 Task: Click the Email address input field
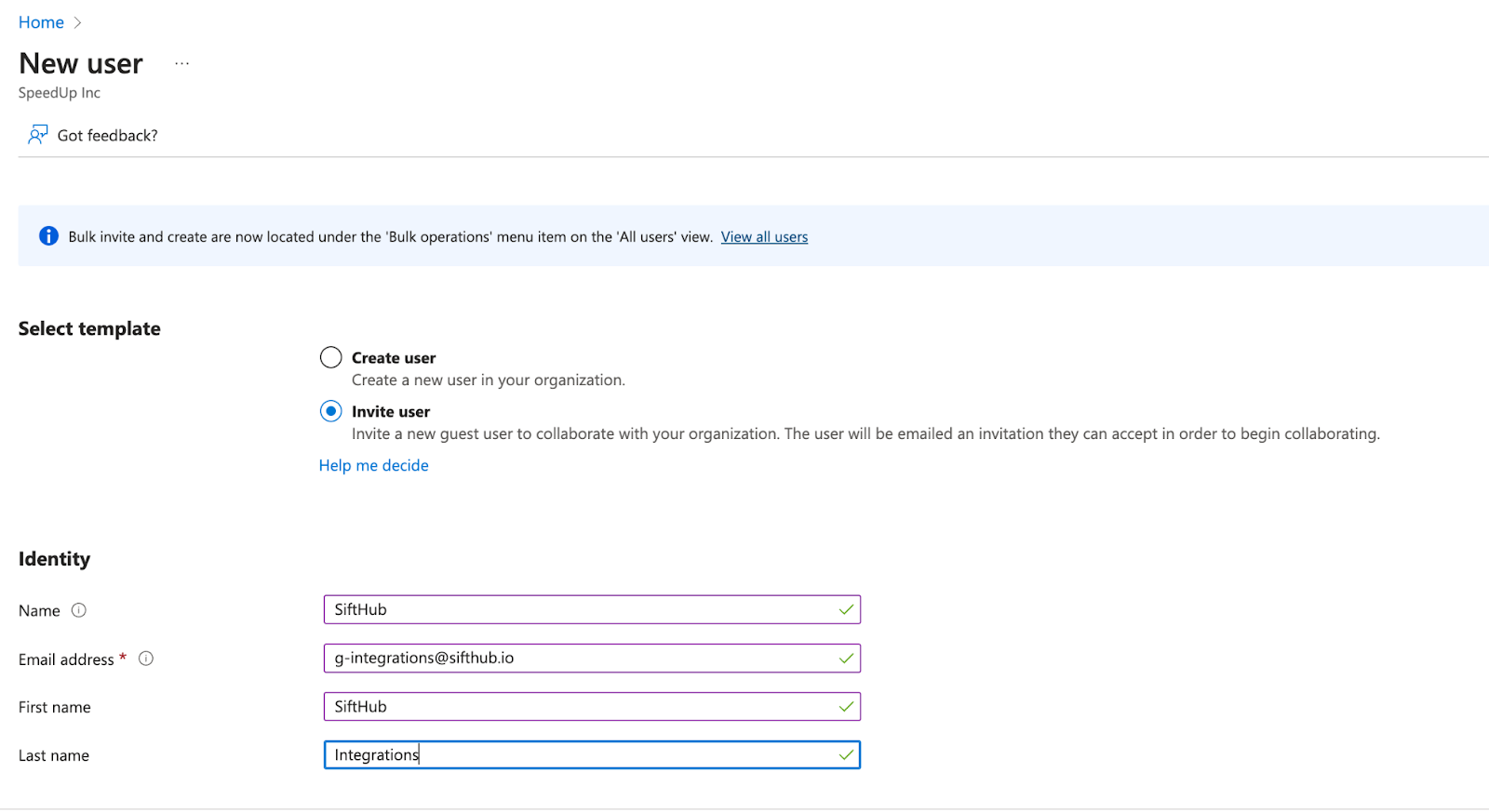577,659
